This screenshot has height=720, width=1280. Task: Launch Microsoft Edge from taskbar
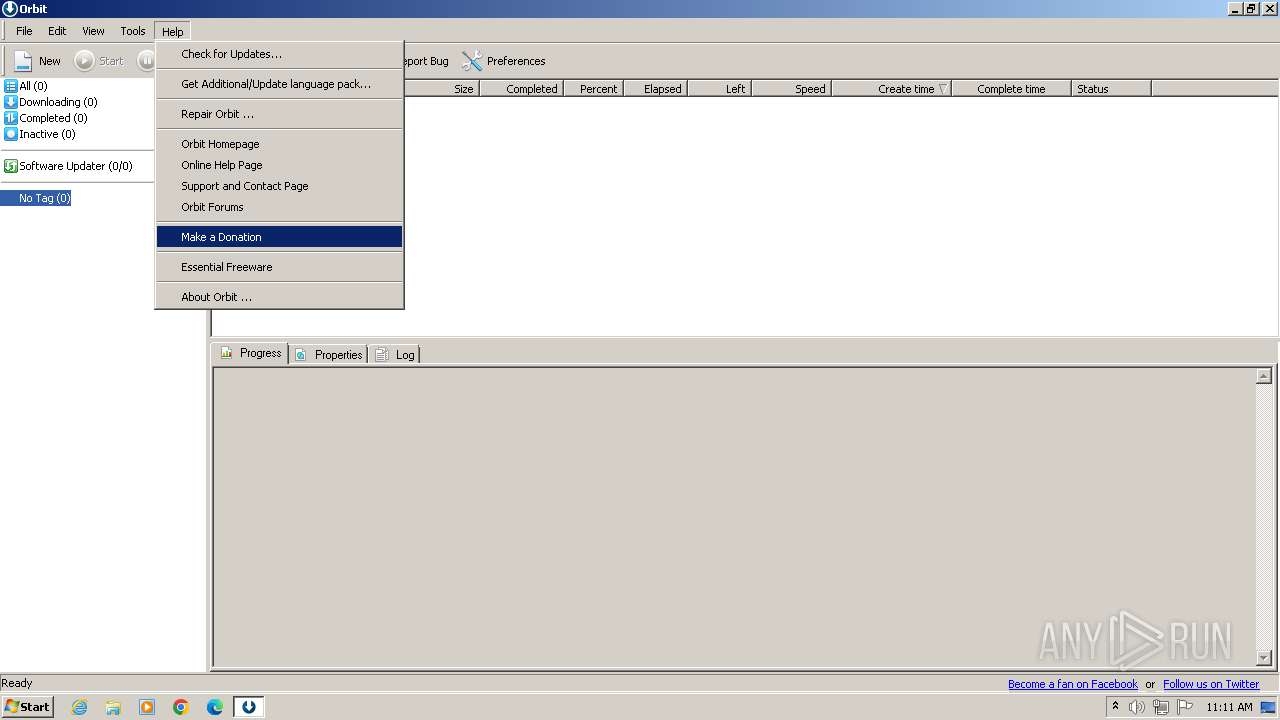215,707
